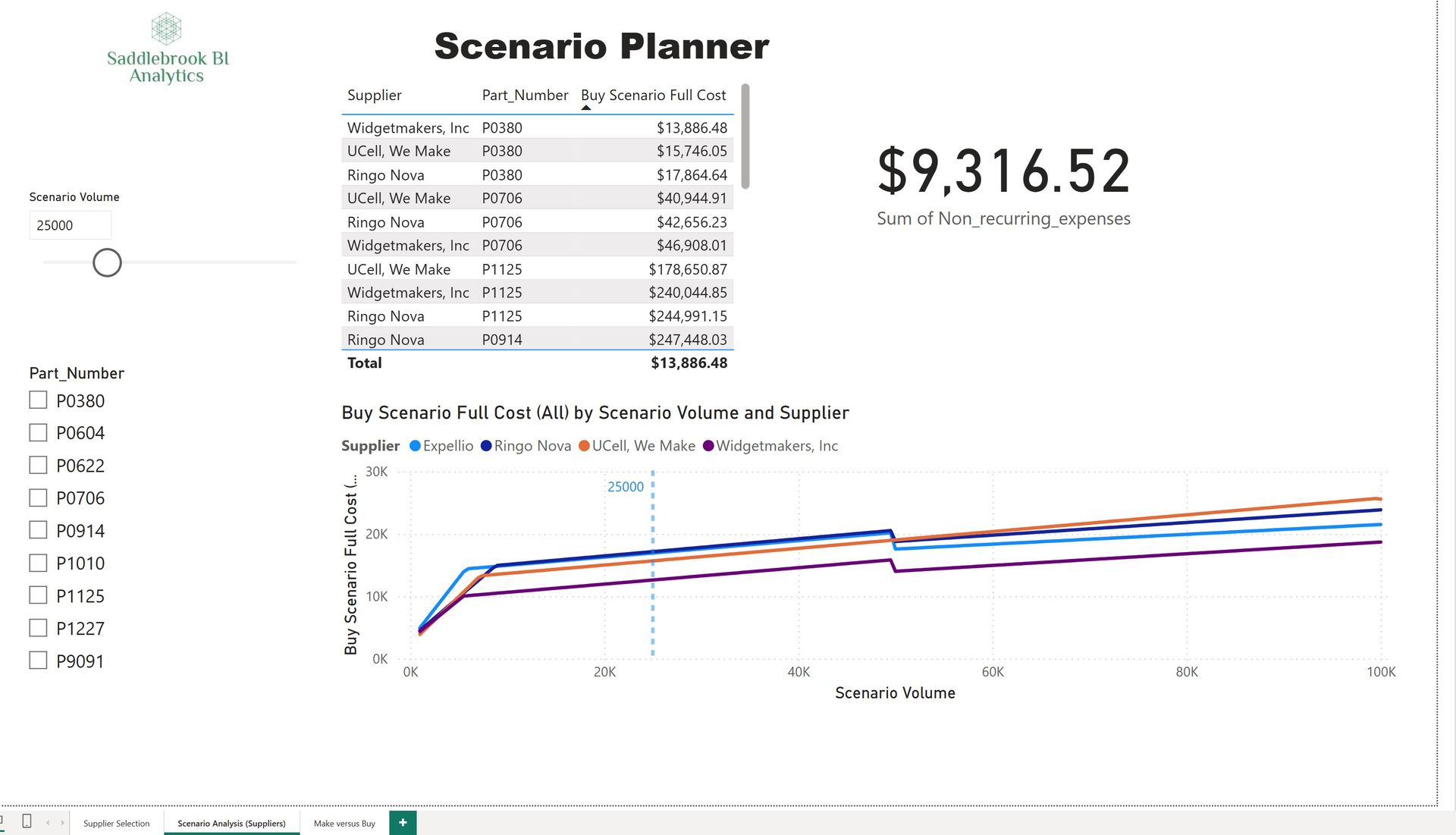Screen dimensions: 1456x835
Task: Click the Widgetmakers, Inc legend marker
Action: tap(708, 446)
